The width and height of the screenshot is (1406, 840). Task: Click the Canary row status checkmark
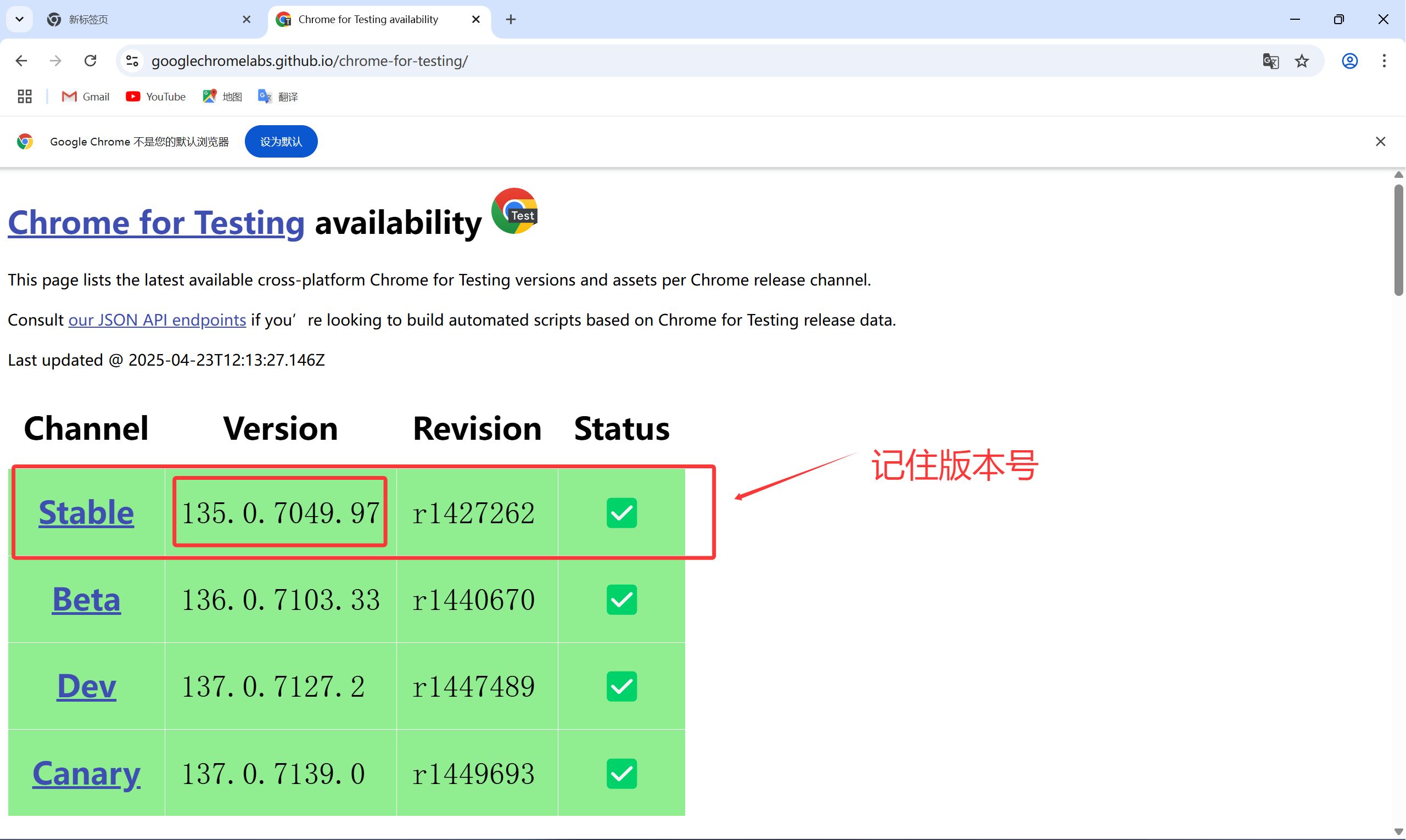pos(621,773)
